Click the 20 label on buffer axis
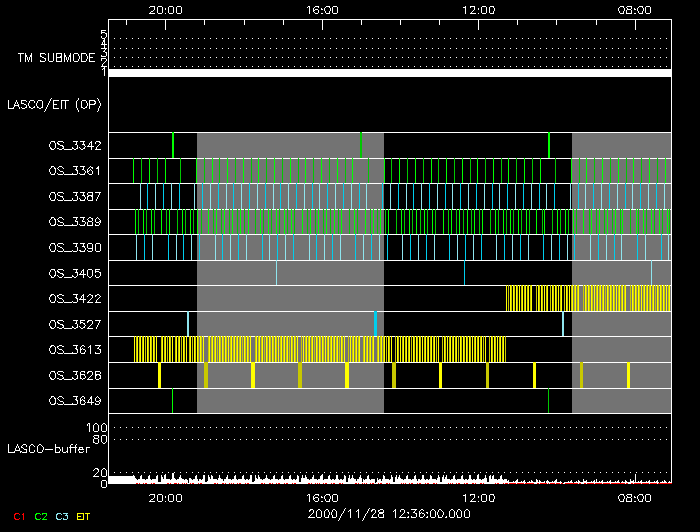Image resolution: width=700 pixels, height=532 pixels. (x=100, y=473)
